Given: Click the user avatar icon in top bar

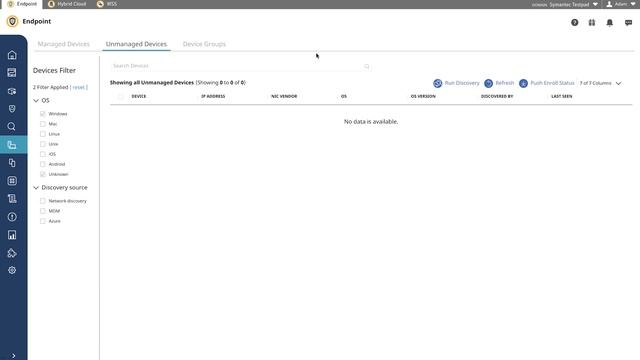Looking at the screenshot, I should (x=609, y=4).
